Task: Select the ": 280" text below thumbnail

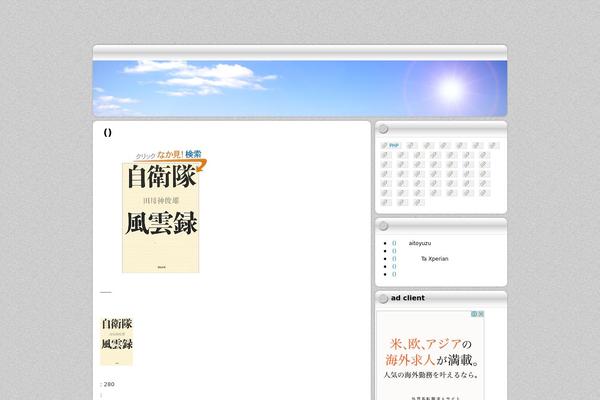Action: (x=107, y=384)
